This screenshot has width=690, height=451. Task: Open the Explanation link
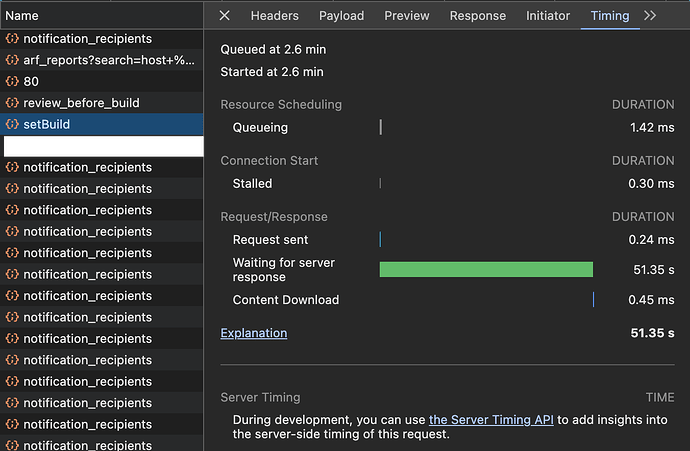(253, 333)
